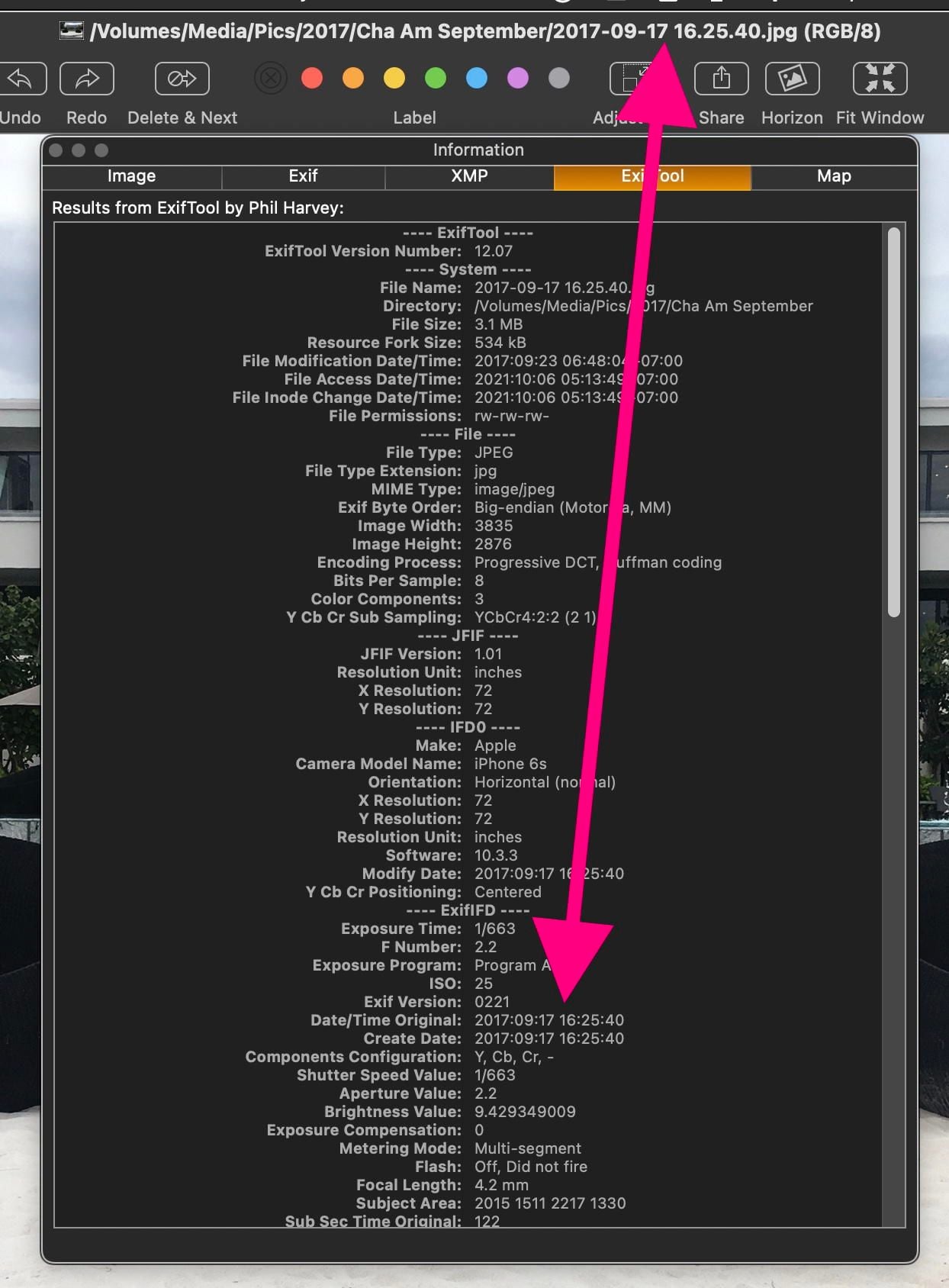This screenshot has height=1288, width=949.
Task: Click the Make value Apple
Action: coord(495,745)
